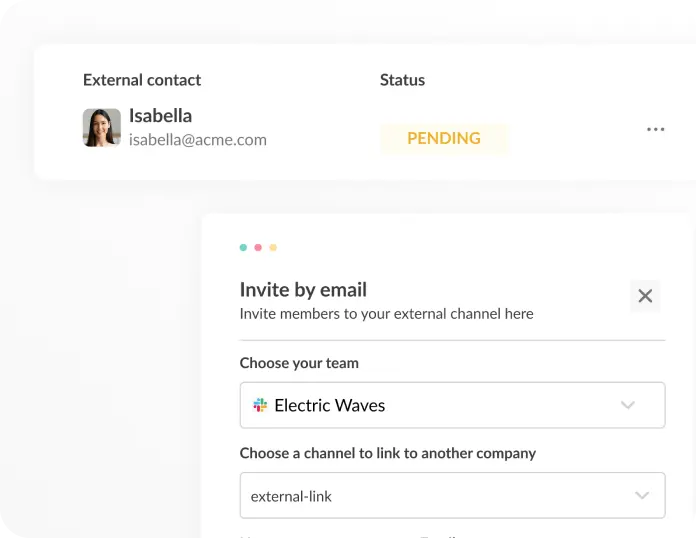Click the Invite members subtitle text
This screenshot has width=696, height=538.
(x=387, y=314)
